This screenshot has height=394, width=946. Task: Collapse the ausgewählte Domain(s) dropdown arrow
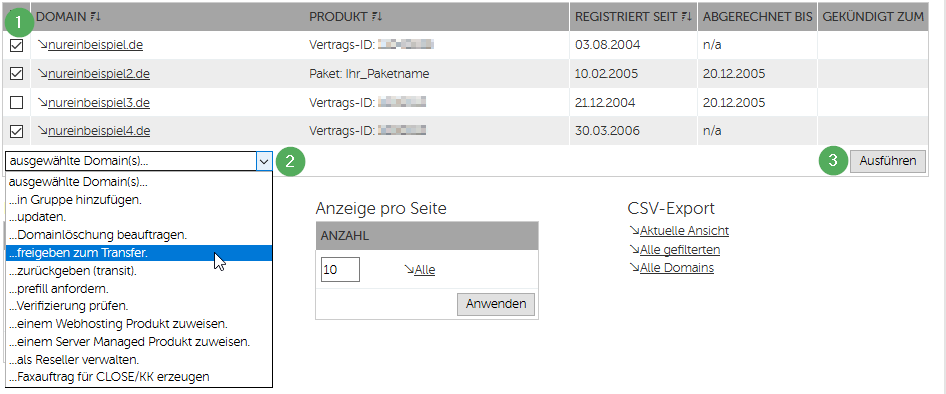(x=264, y=161)
